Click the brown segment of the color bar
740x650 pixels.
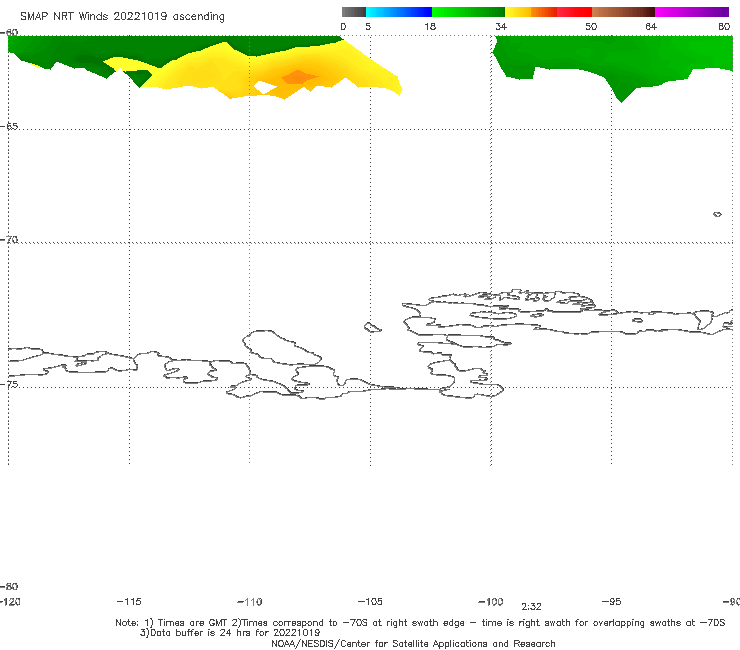click(x=623, y=12)
